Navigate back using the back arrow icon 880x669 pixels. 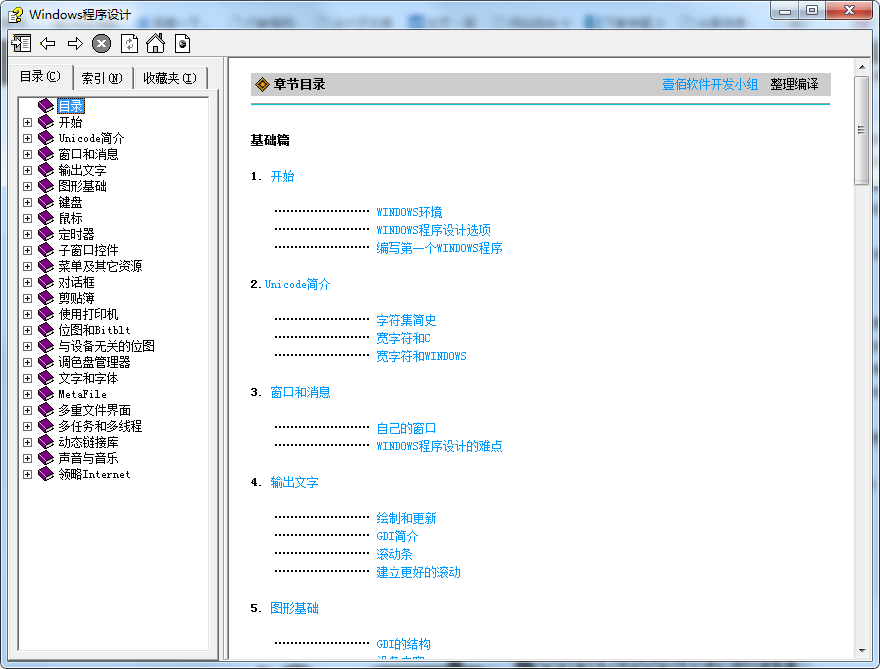47,42
